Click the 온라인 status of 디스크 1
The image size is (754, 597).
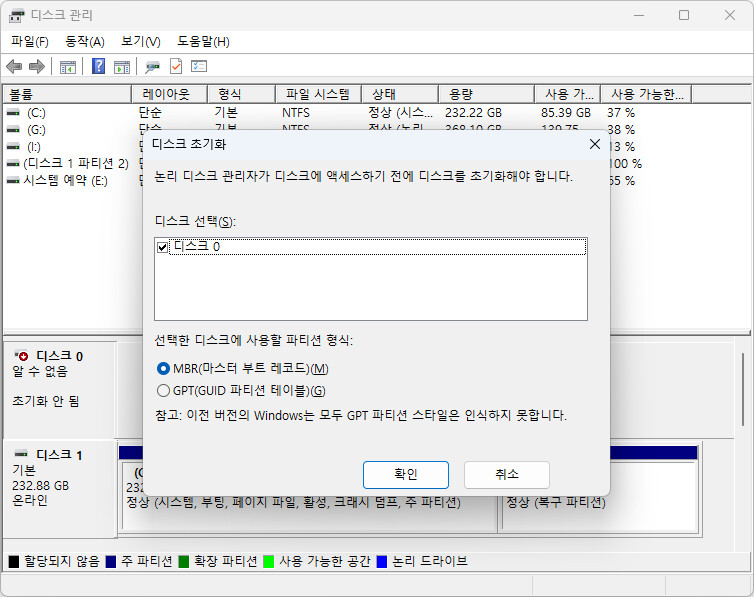[30, 500]
